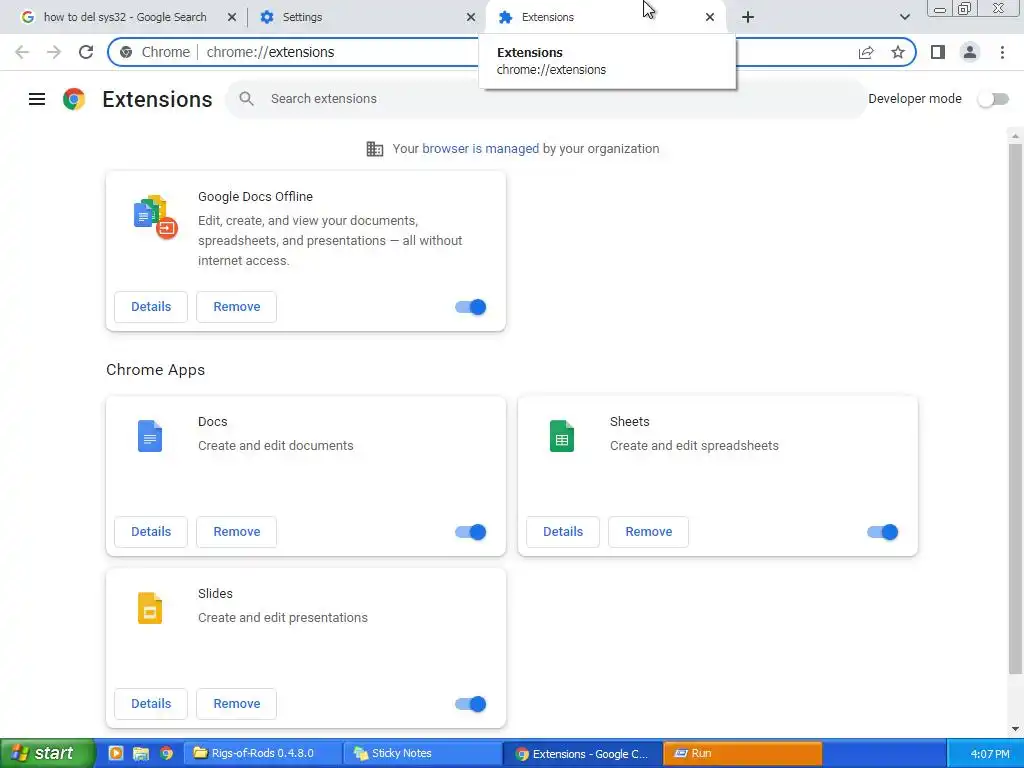Open the Chrome three-dot menu
Viewport: 1024px width, 768px height.
click(x=1002, y=52)
